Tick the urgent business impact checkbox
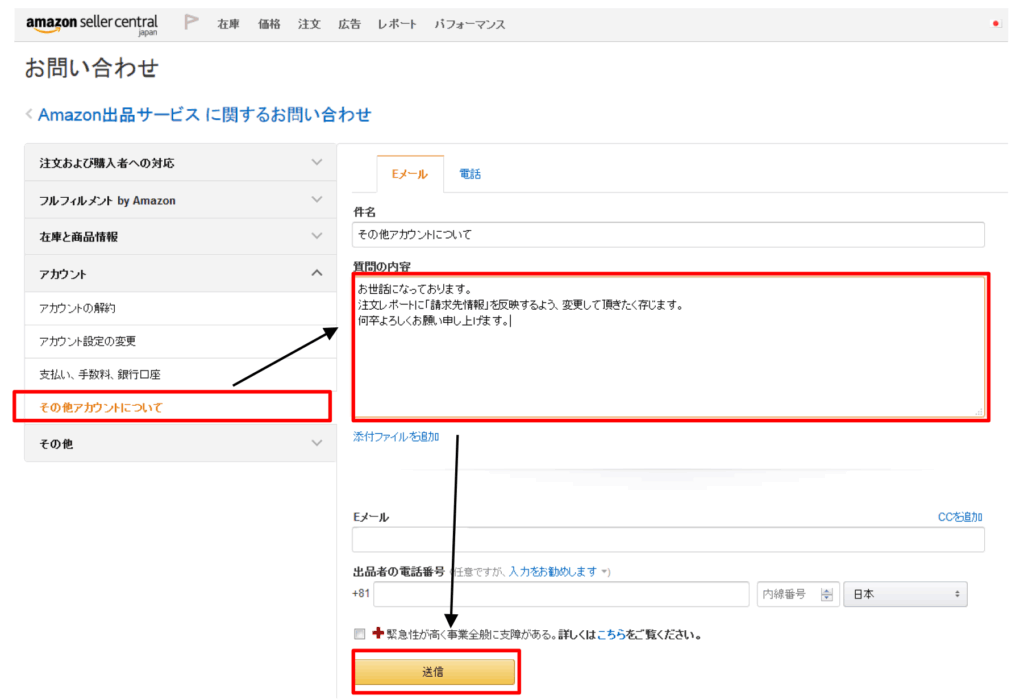Screen dimensions: 1024x699 359,634
